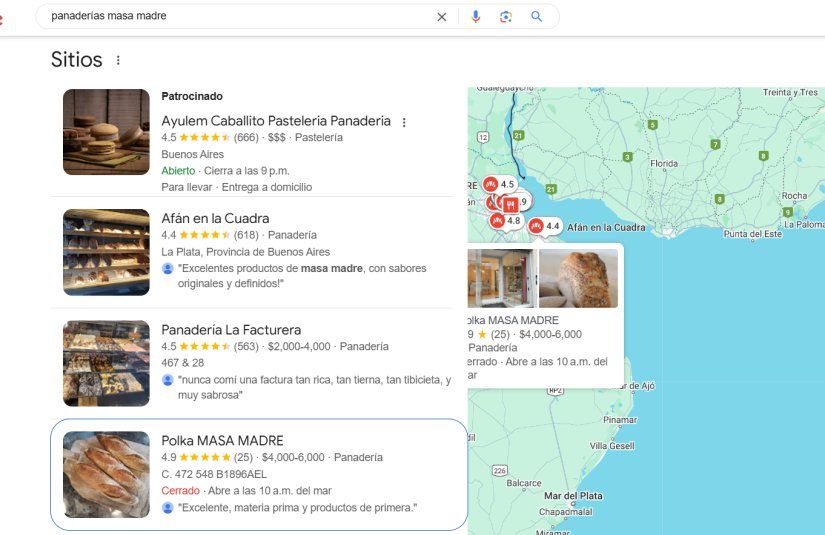Open the Panadería La Facturera listing
The height and width of the screenshot is (535, 825).
(231, 330)
